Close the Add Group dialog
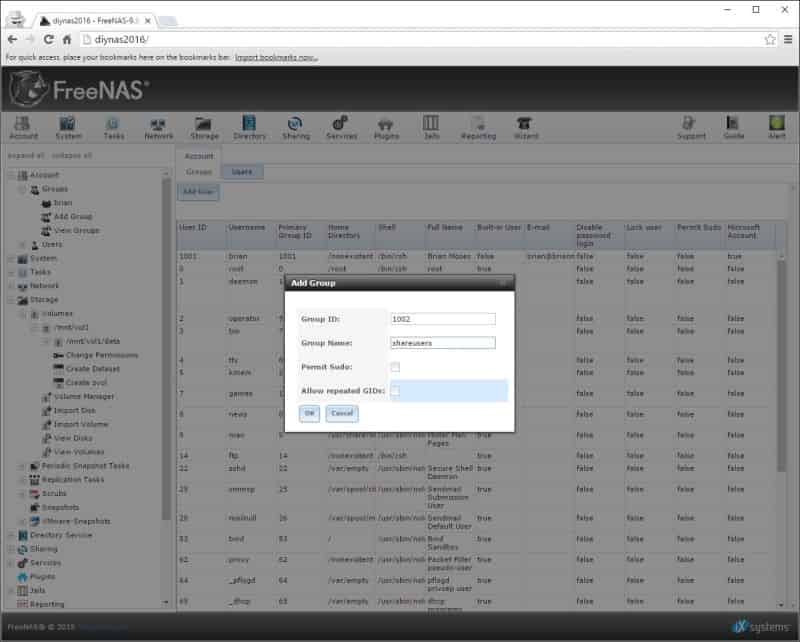This screenshot has width=800, height=642. [x=503, y=283]
